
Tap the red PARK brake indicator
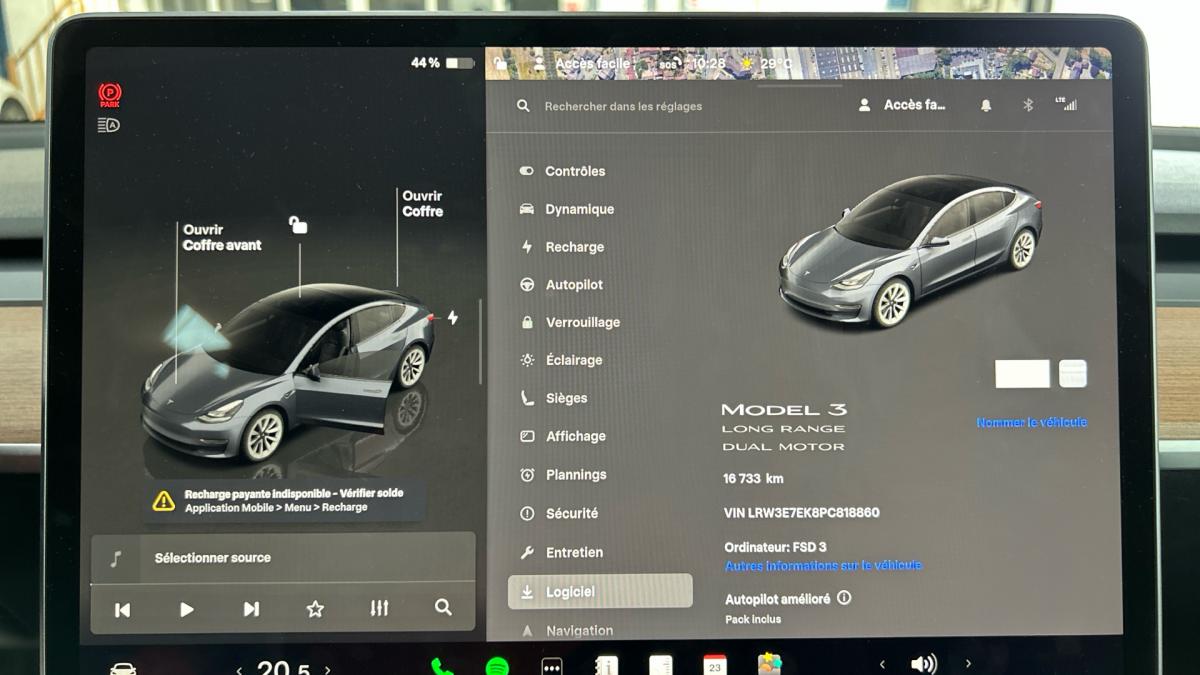110,95
